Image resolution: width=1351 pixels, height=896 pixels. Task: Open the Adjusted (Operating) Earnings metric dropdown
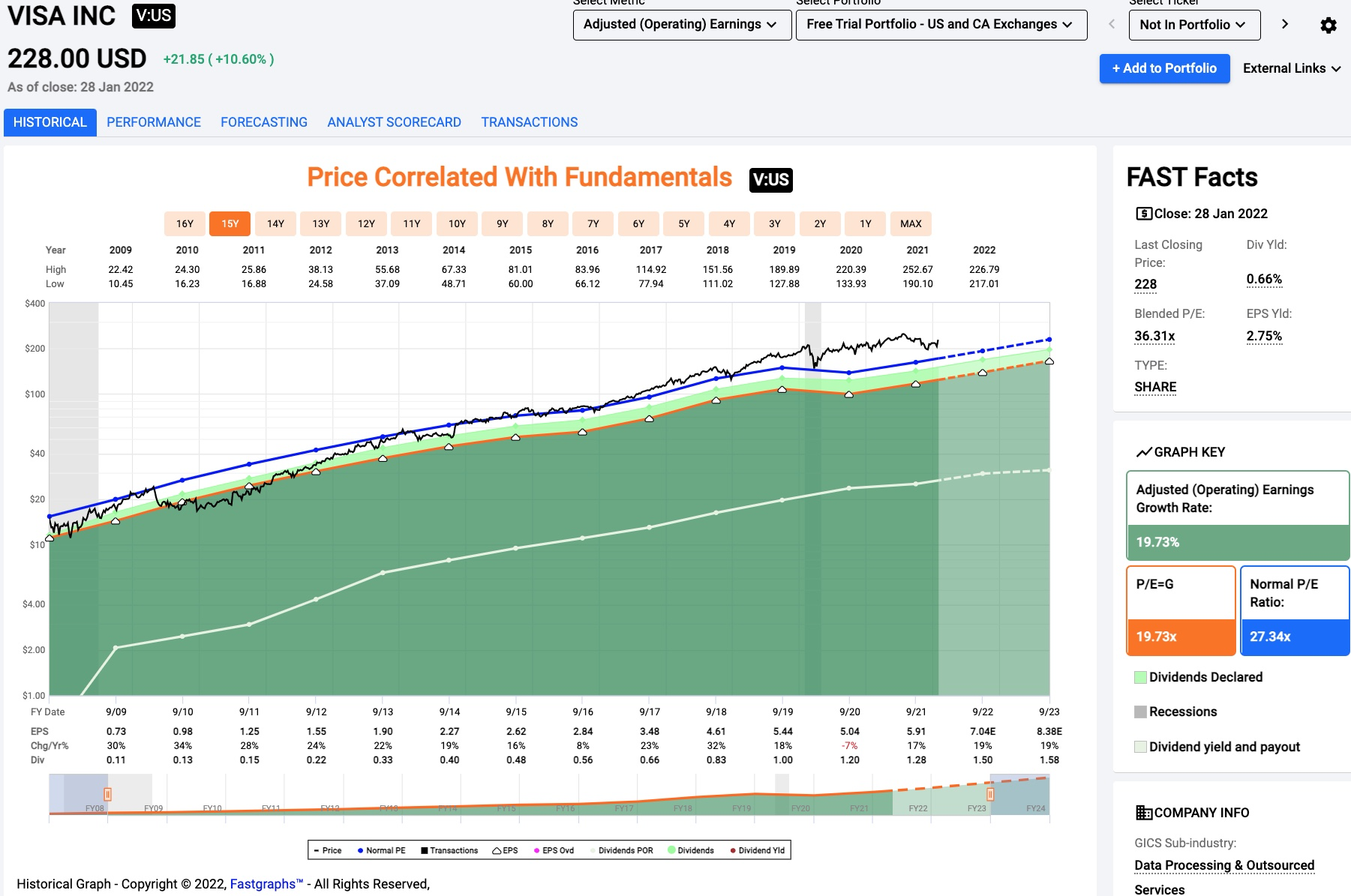click(x=681, y=25)
